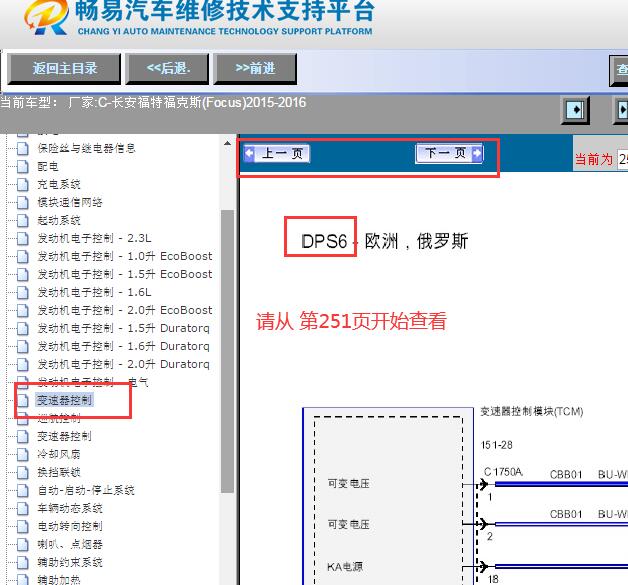The image size is (628, 585).
Task: Open previous page with 上一页
Action: (276, 153)
